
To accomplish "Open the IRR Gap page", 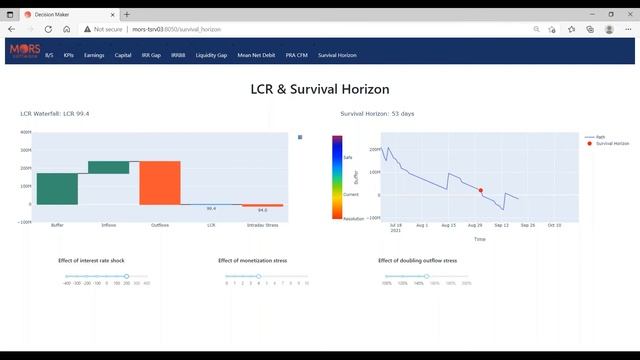I will point(151,55).
